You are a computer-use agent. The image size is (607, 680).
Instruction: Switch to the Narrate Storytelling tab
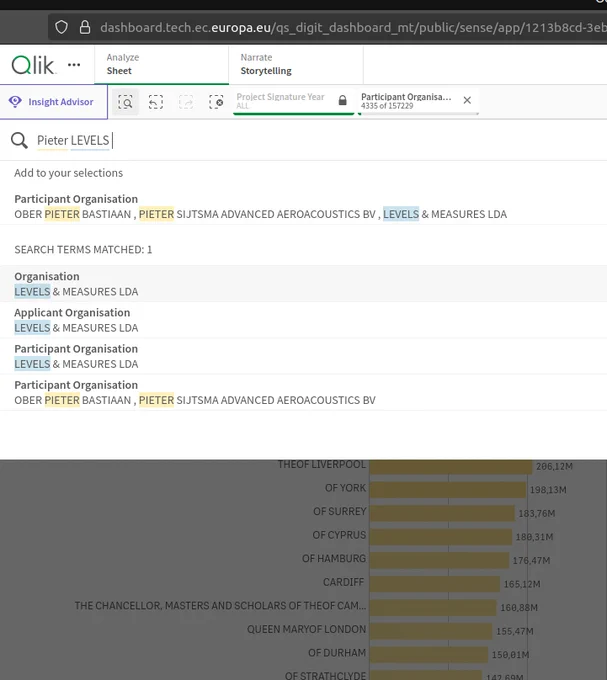pyautogui.click(x=296, y=65)
